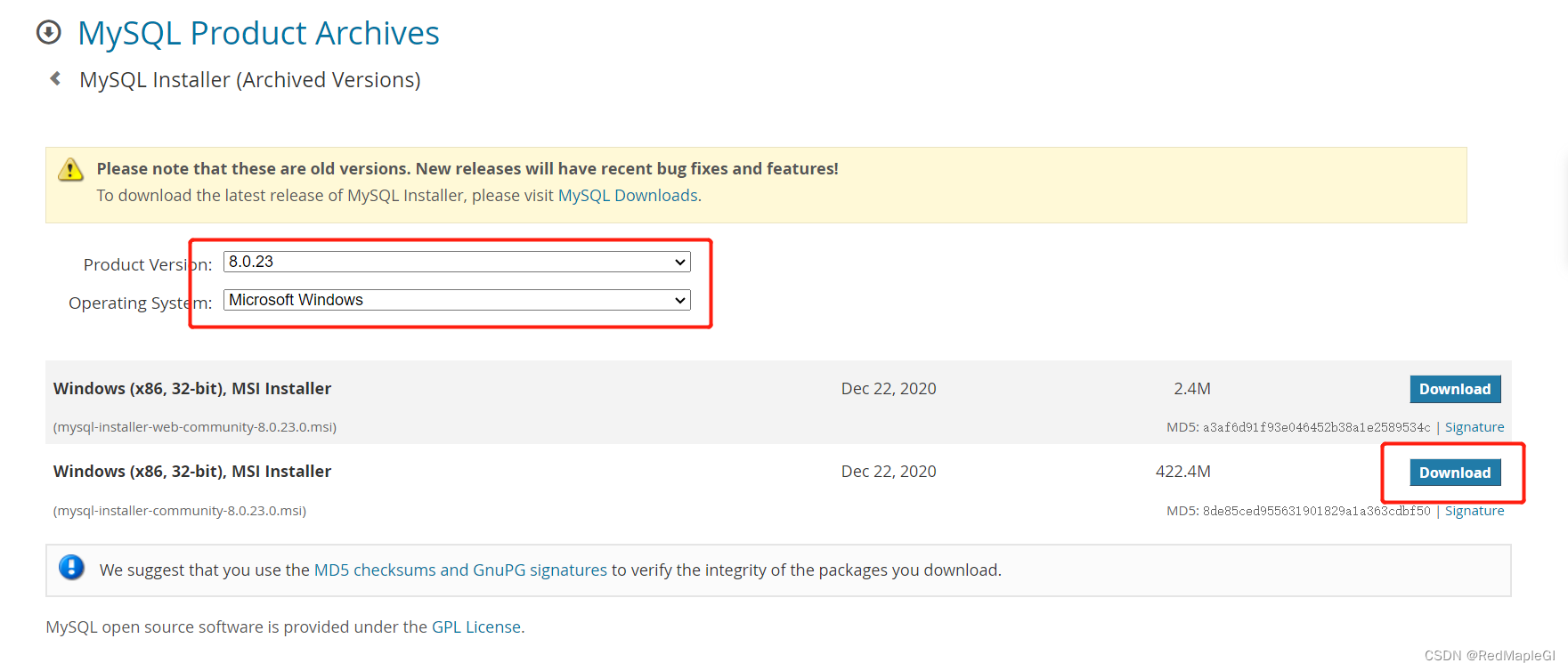
Task: Click bold old versions warning text
Action: point(467,168)
